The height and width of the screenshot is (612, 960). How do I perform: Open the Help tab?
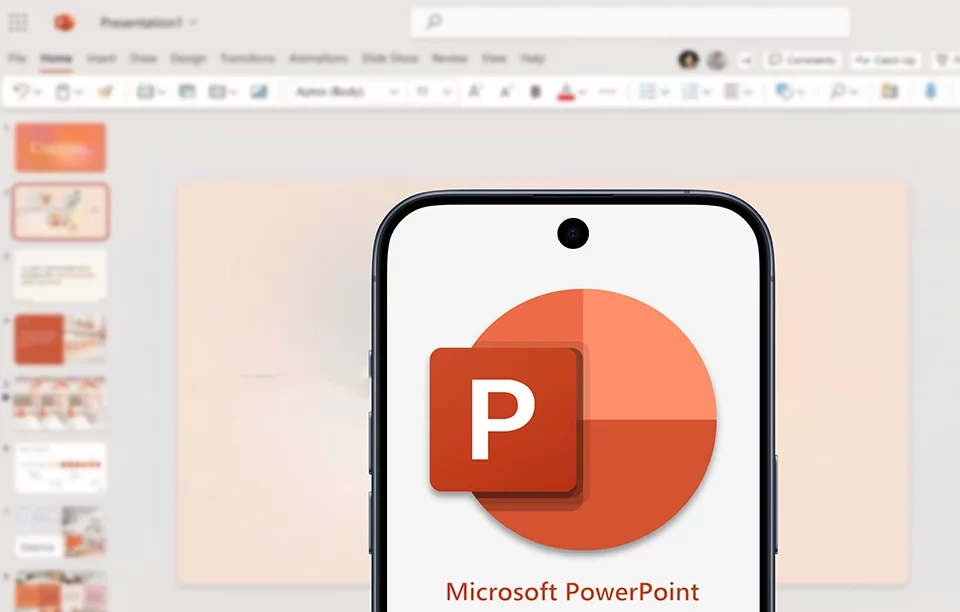[x=533, y=59]
